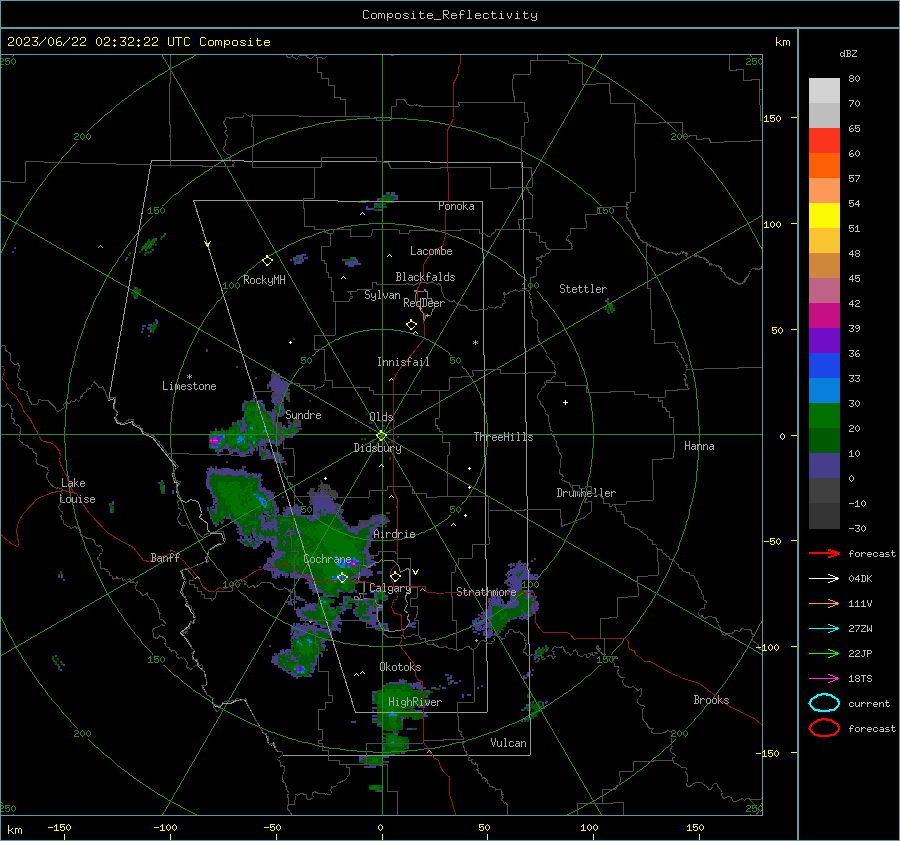Click the Sundre city label
The height and width of the screenshot is (841, 900).
303,415
